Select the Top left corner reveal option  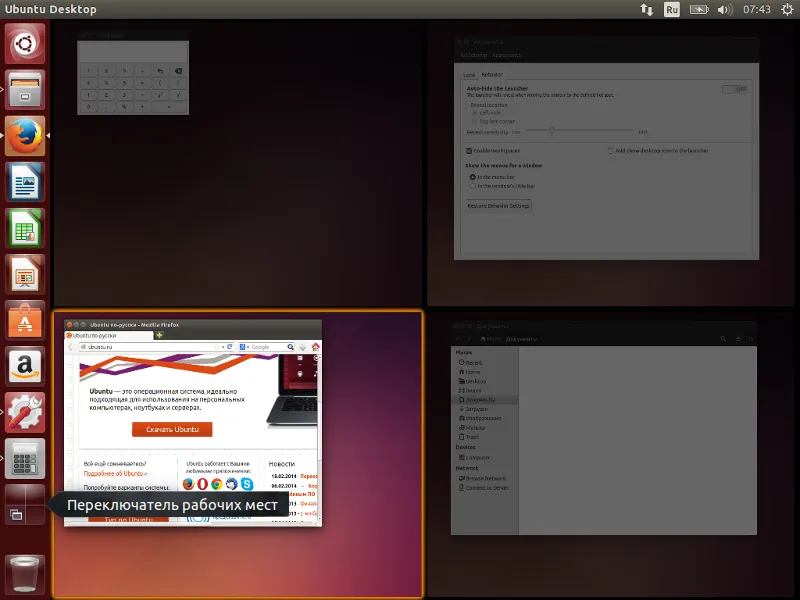474,121
